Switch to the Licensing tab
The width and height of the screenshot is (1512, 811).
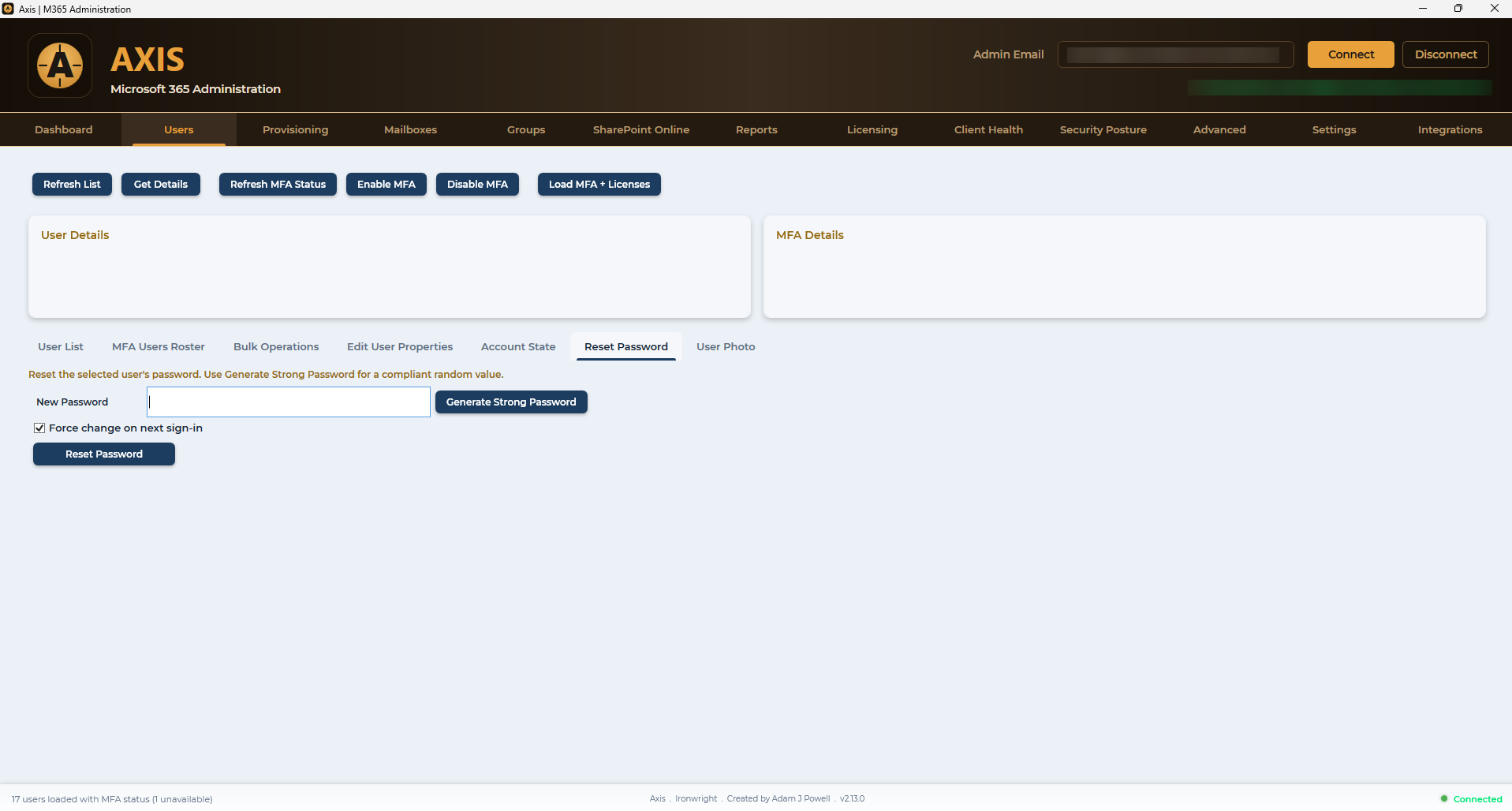(x=872, y=129)
